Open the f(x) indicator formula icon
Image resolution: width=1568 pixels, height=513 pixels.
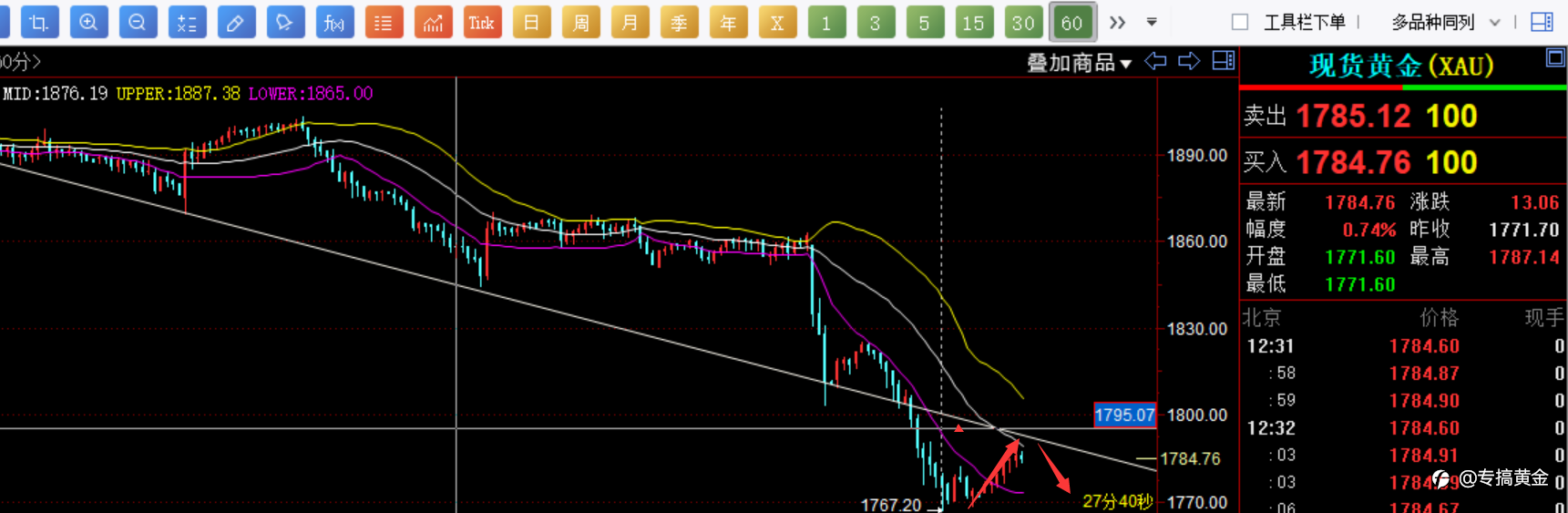tap(334, 22)
